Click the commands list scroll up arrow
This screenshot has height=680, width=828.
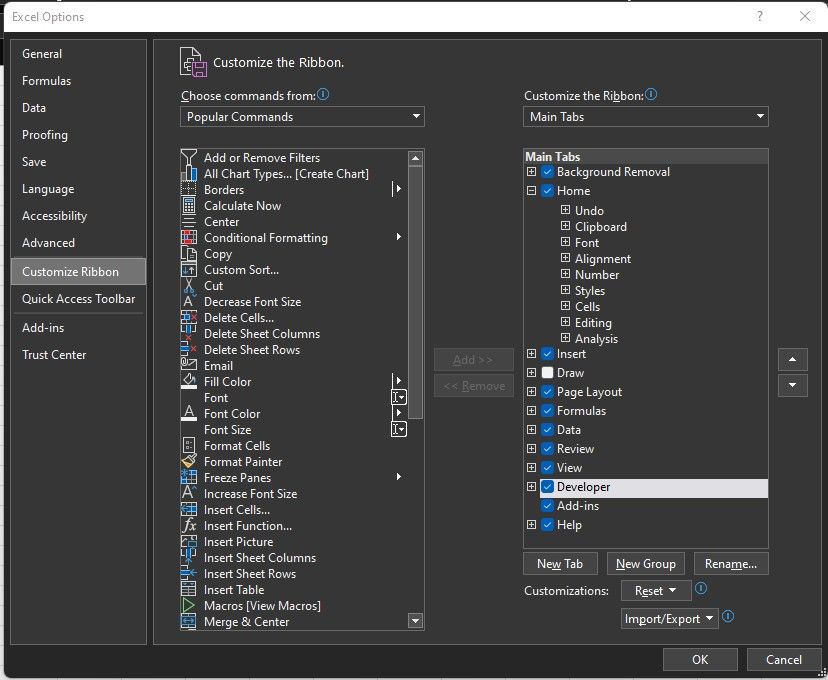(416, 158)
